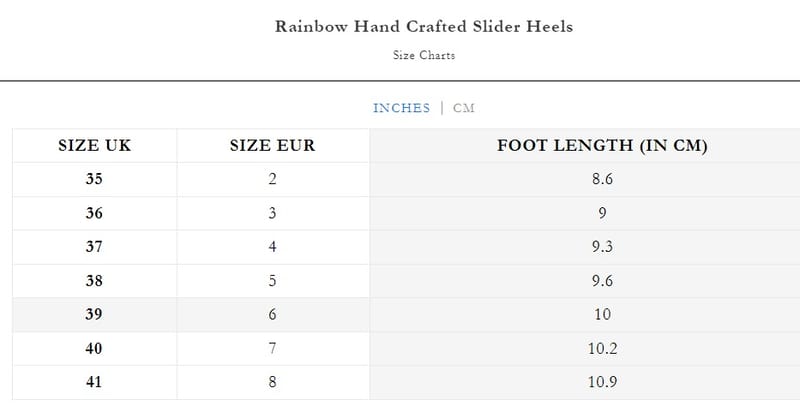The image size is (800, 418).
Task: Select the UK size 38 row label
Action: click(95, 281)
